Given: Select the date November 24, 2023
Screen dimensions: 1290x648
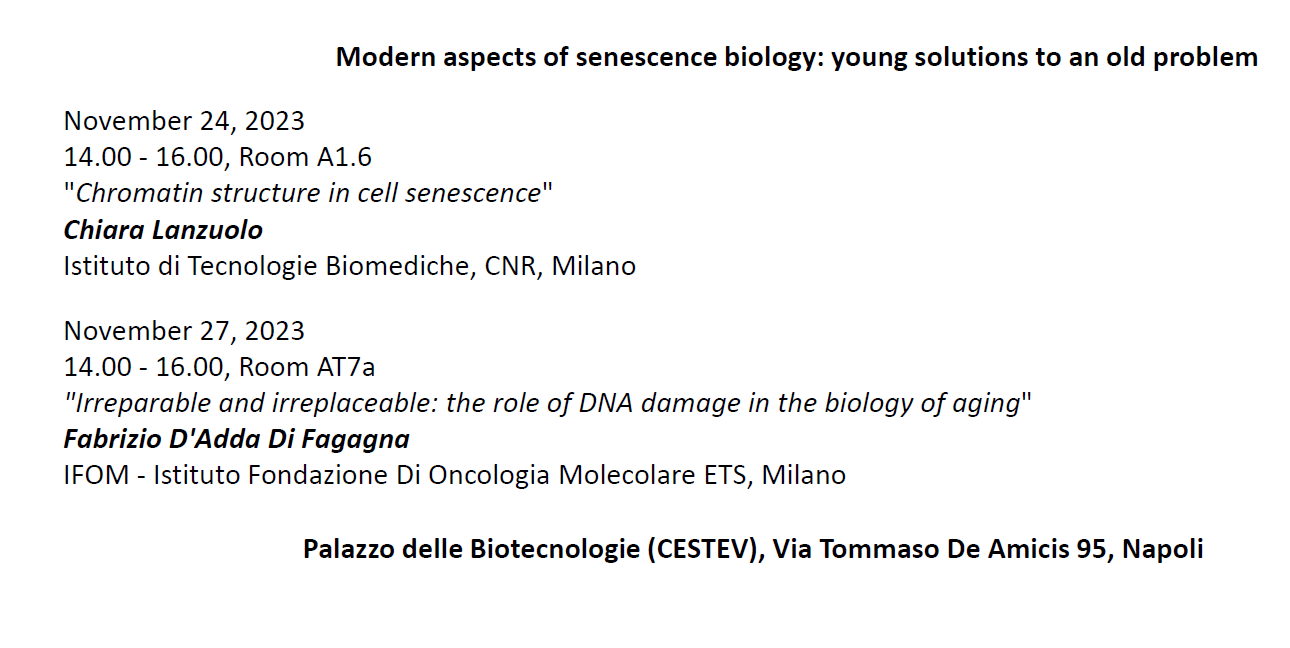Looking at the screenshot, I should click(184, 121).
